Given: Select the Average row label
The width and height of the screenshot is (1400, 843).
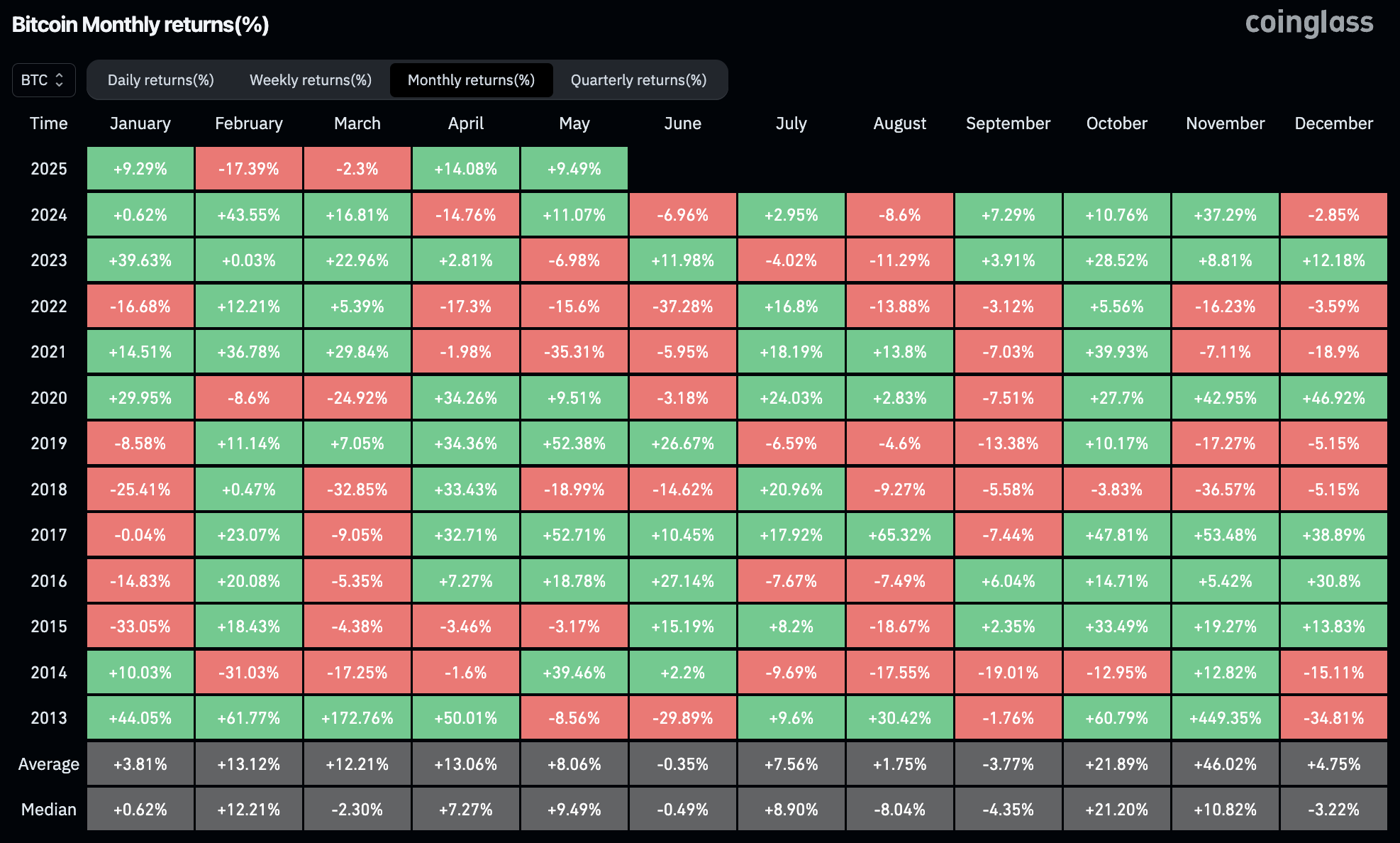Looking at the screenshot, I should [x=48, y=764].
